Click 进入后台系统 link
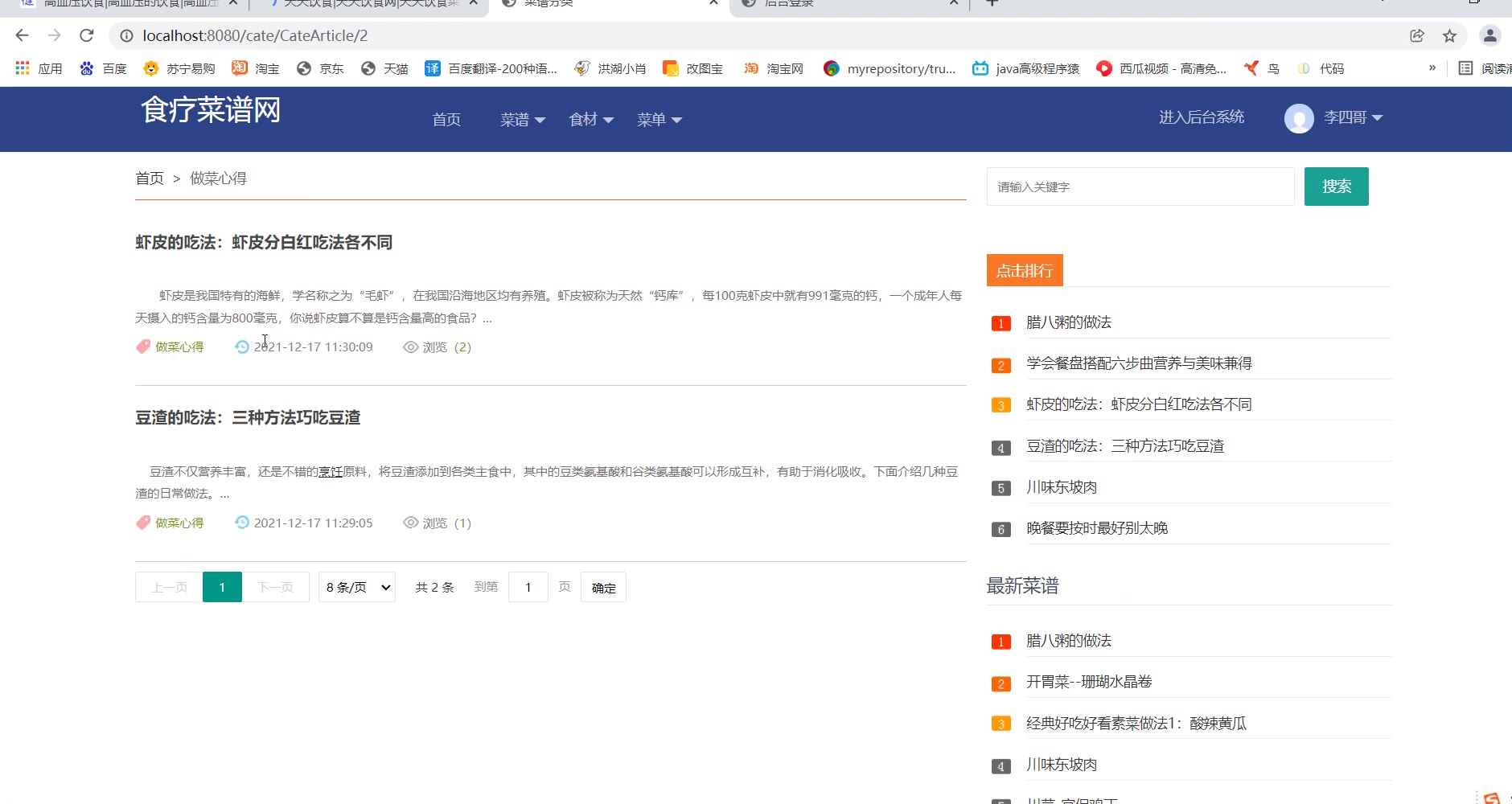This screenshot has width=1512, height=804. coord(1201,117)
